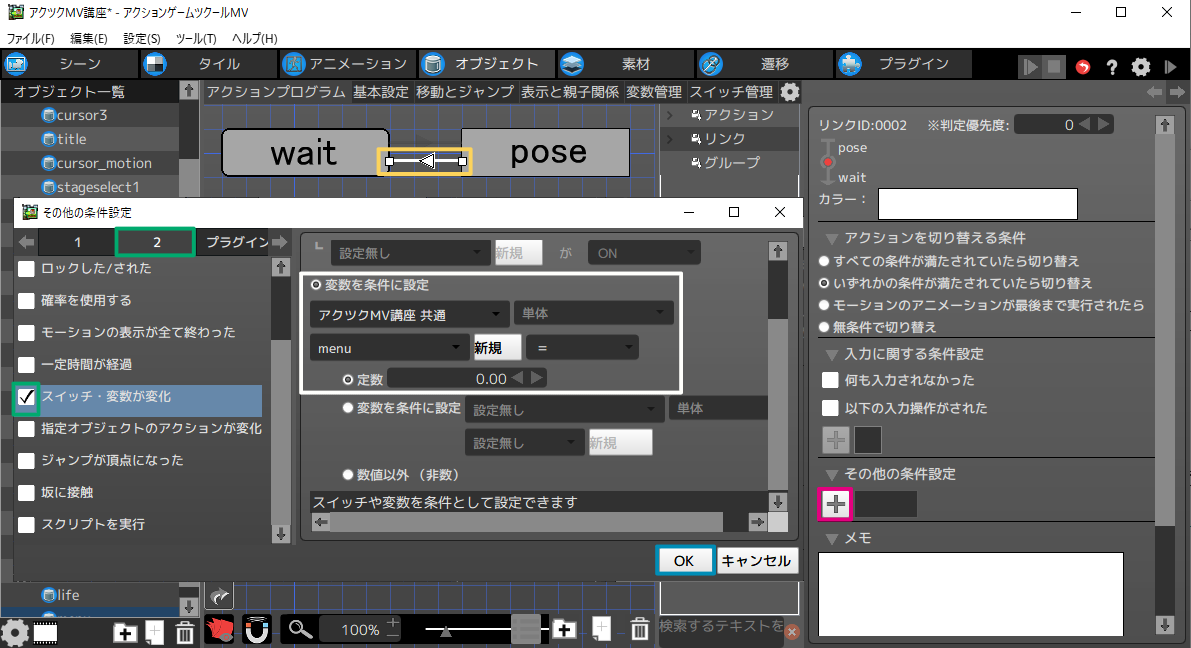Image resolution: width=1191 pixels, height=648 pixels.
Task: Open the アクツクMV講座 共通 dropdown
Action: [x=408, y=314]
